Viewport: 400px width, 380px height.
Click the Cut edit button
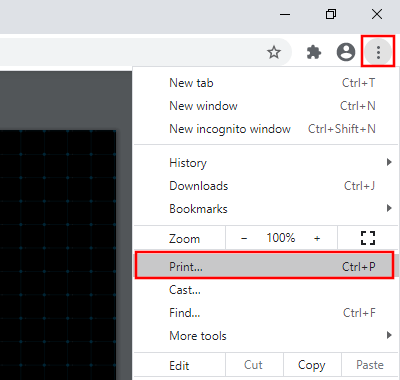point(254,365)
